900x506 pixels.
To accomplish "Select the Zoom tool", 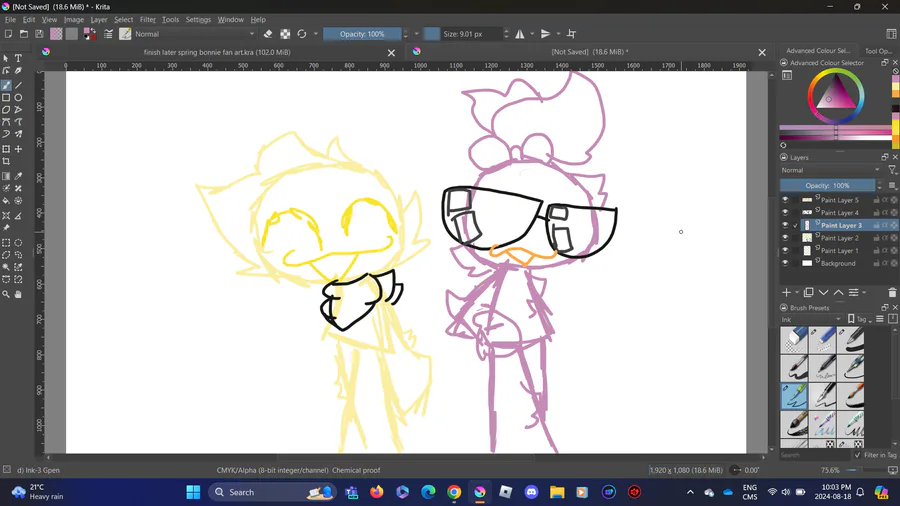I will (x=6, y=294).
